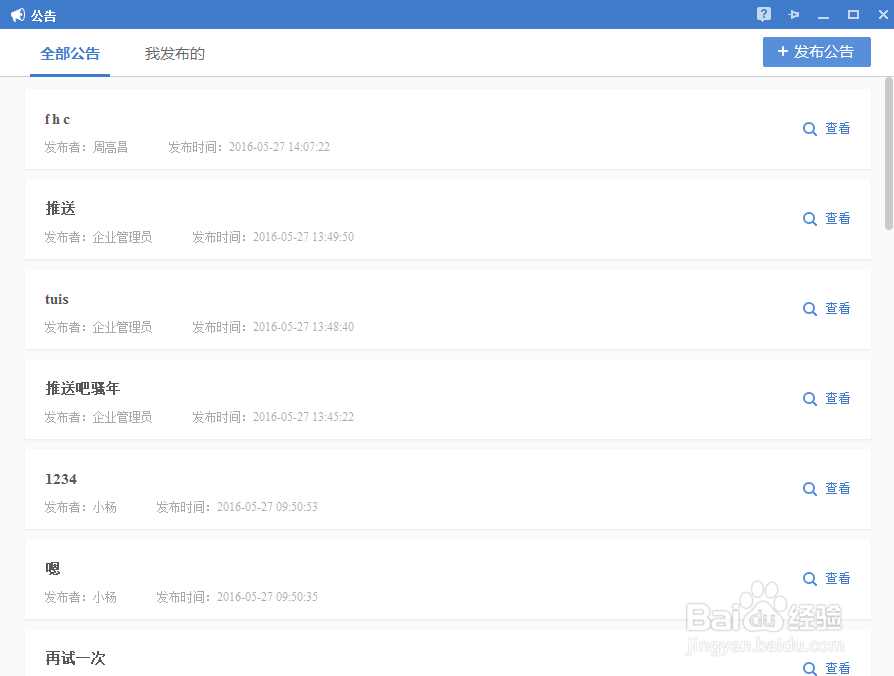Image resolution: width=894 pixels, height=676 pixels.
Task: Open 查看 link for 'f h c'
Action: (x=838, y=128)
